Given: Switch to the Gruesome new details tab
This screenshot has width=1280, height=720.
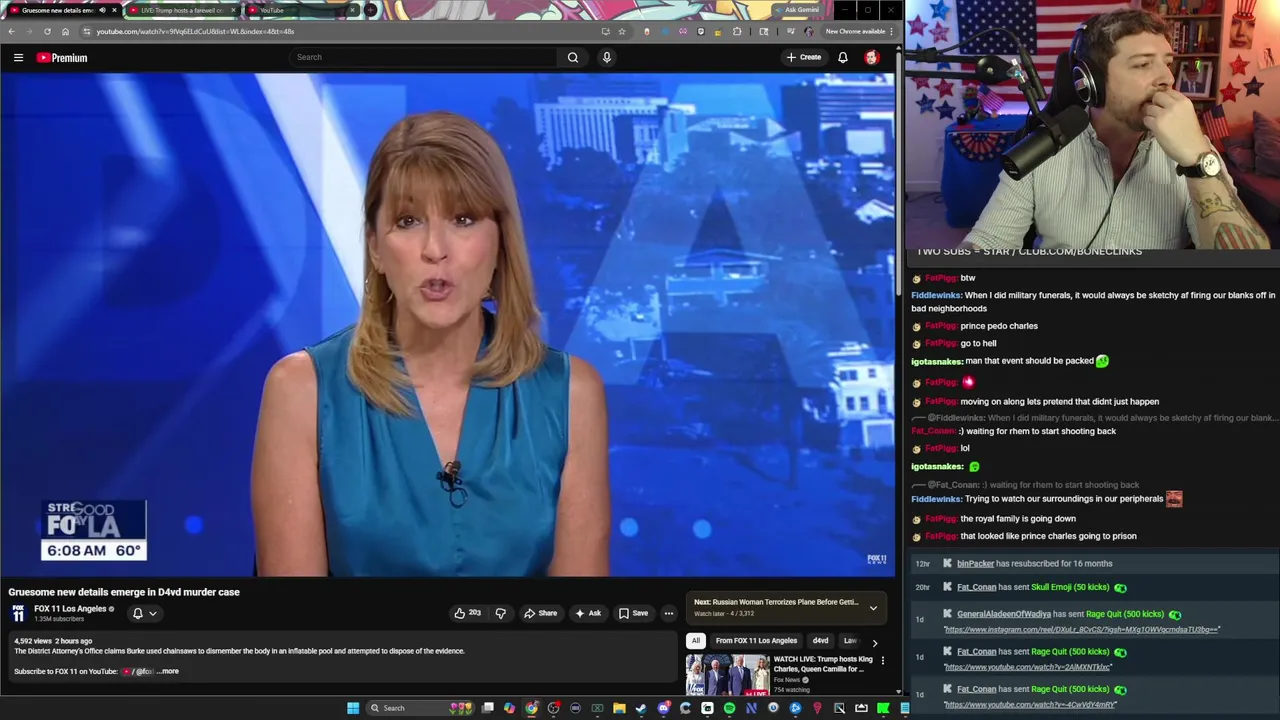Looking at the screenshot, I should [58, 10].
